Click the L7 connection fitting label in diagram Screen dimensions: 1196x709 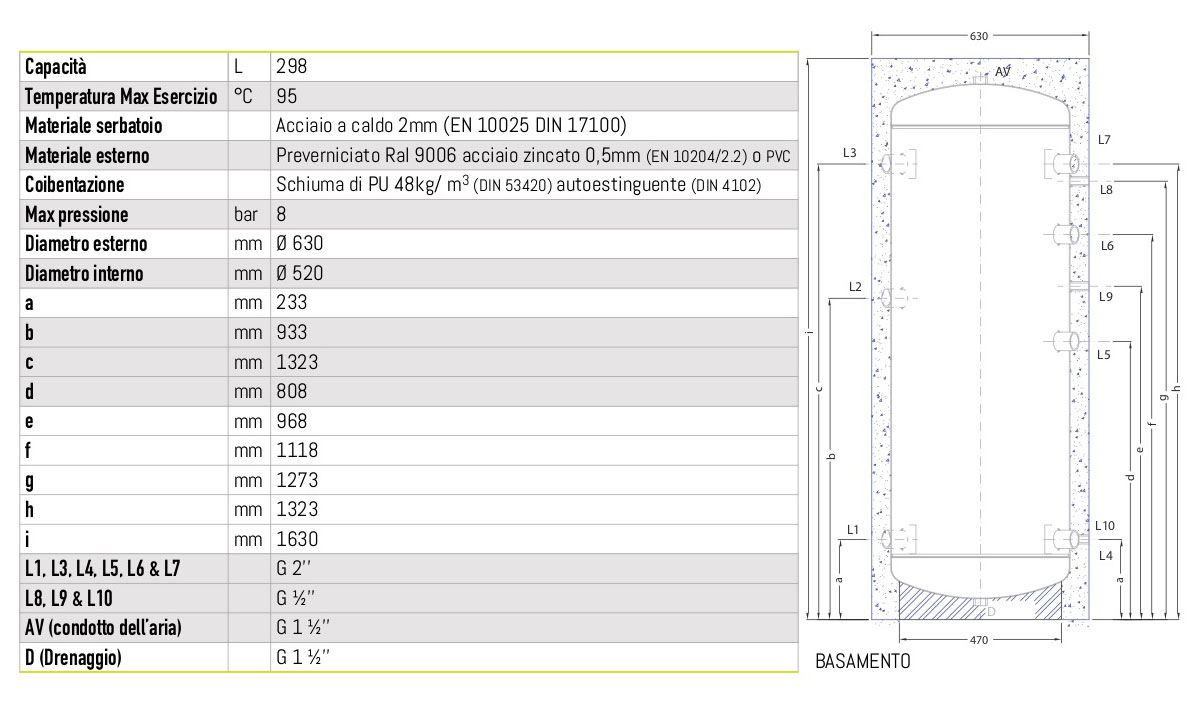[1103, 140]
